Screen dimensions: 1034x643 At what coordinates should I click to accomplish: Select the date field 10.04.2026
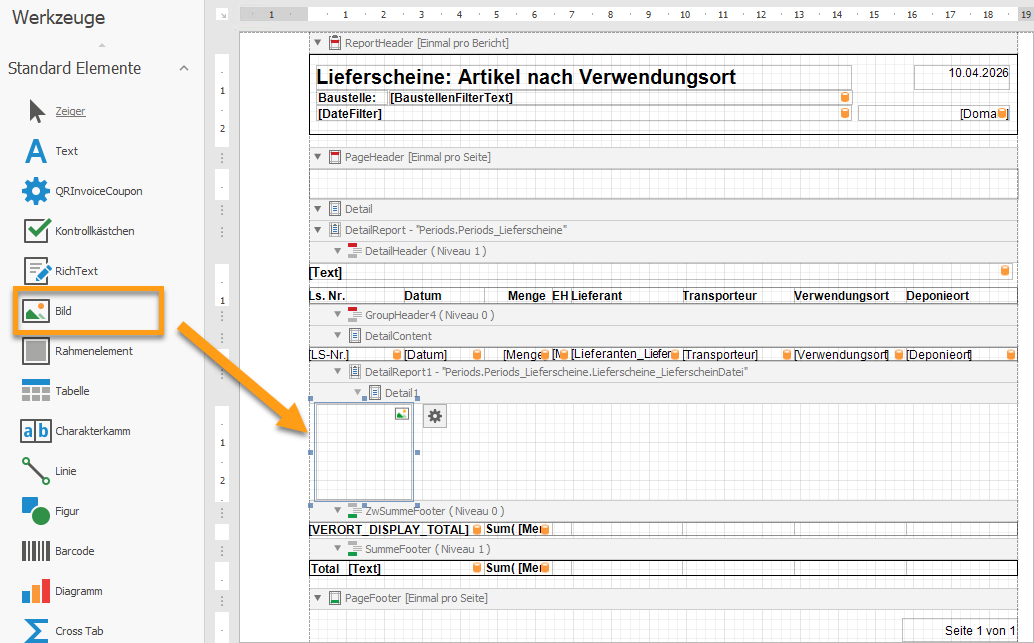point(961,77)
